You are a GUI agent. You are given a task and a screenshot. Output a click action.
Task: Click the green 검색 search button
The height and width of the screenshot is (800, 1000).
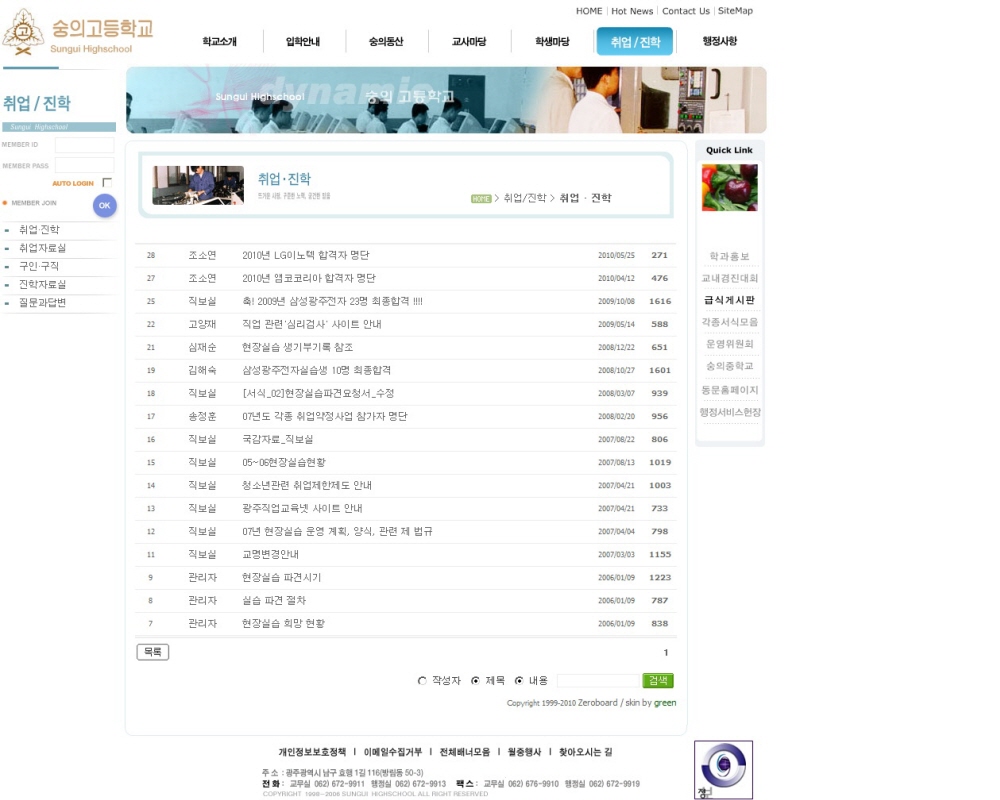tap(658, 681)
